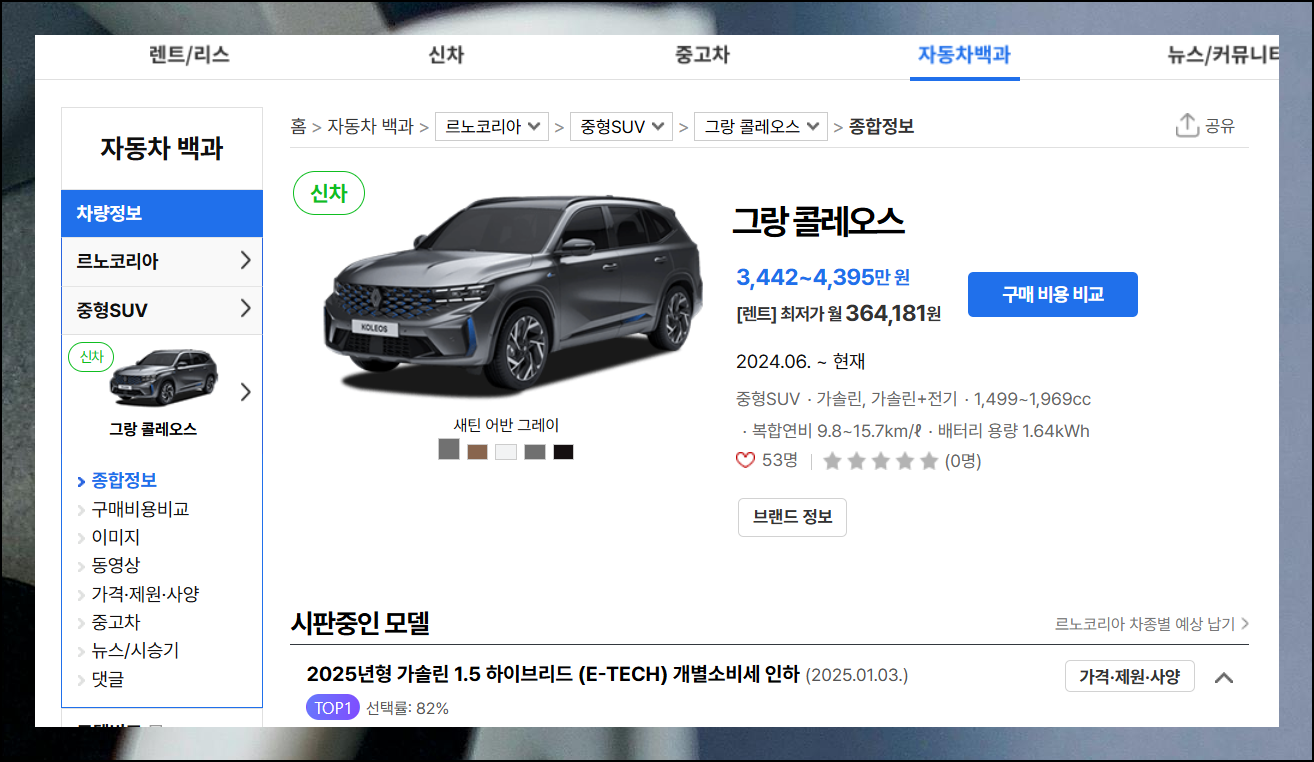Click the 선택률: 82% text

(x=407, y=708)
